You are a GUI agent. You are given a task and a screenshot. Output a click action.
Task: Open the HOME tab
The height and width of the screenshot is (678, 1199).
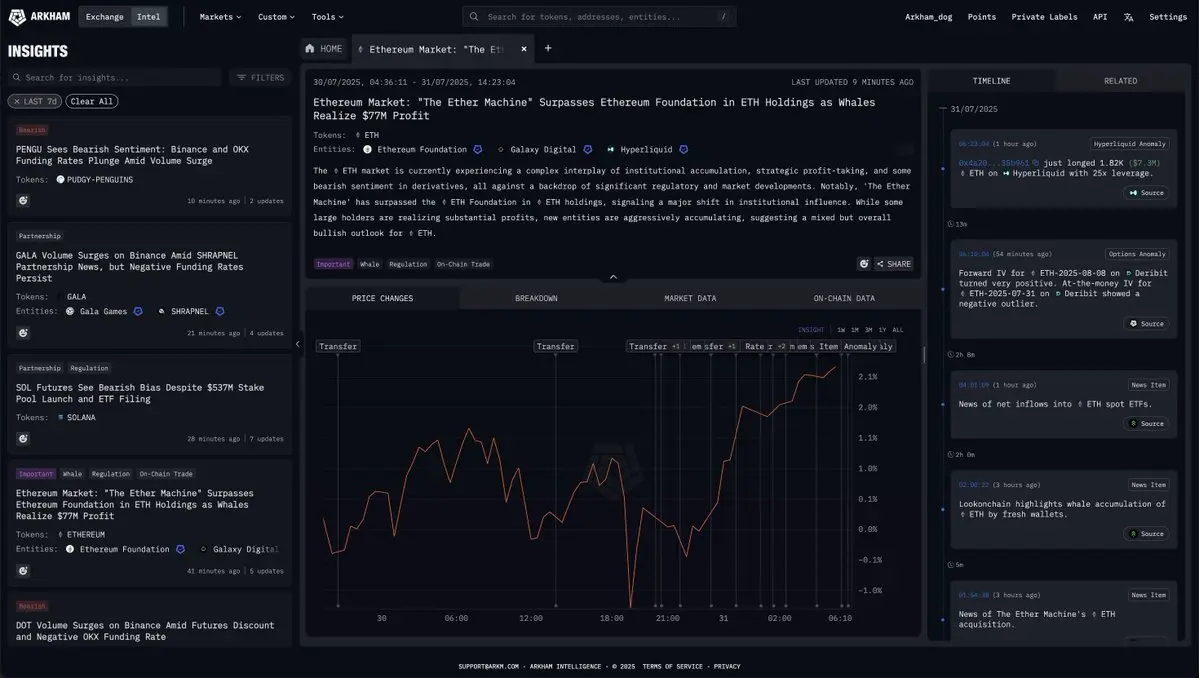coord(323,49)
